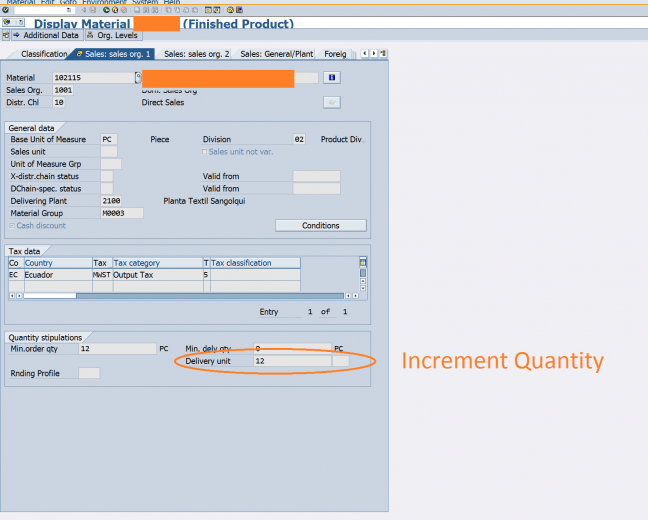This screenshot has width=648, height=520.
Task: Click the green Enter checkmark icon
Action: [x=6, y=10]
